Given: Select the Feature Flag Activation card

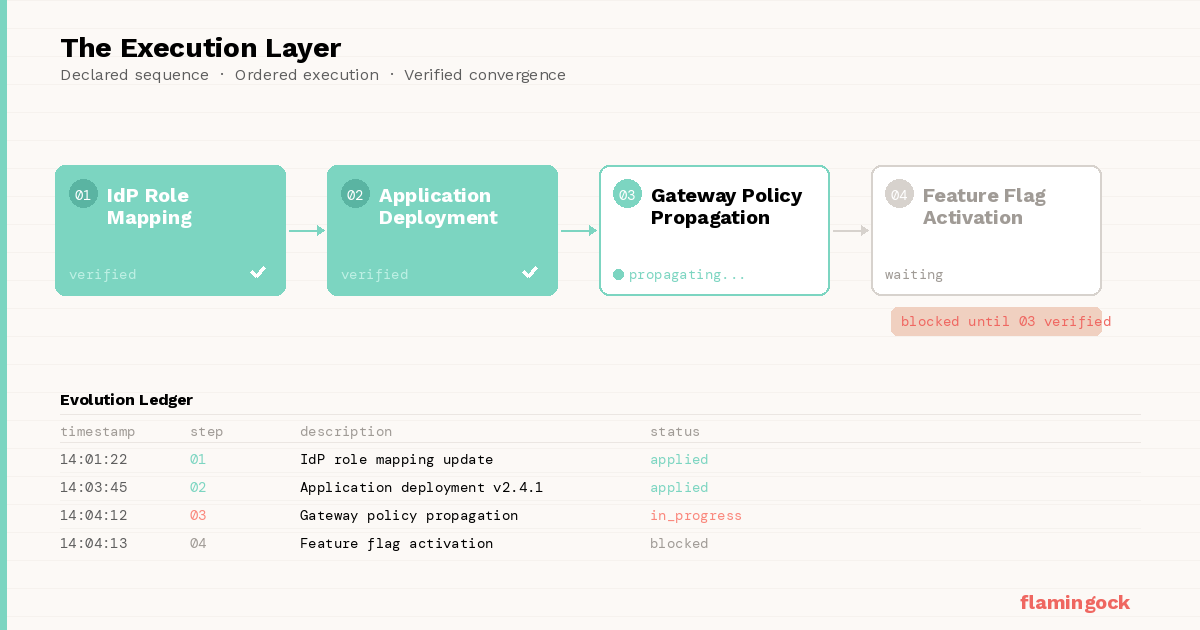Looking at the screenshot, I should point(986,230).
